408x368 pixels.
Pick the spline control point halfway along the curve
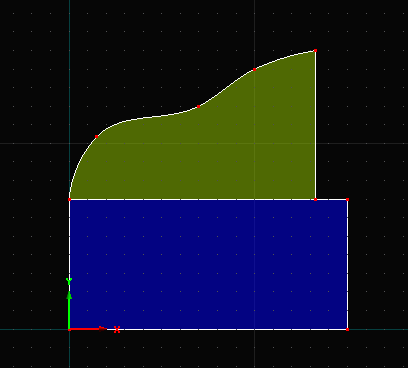(198, 106)
